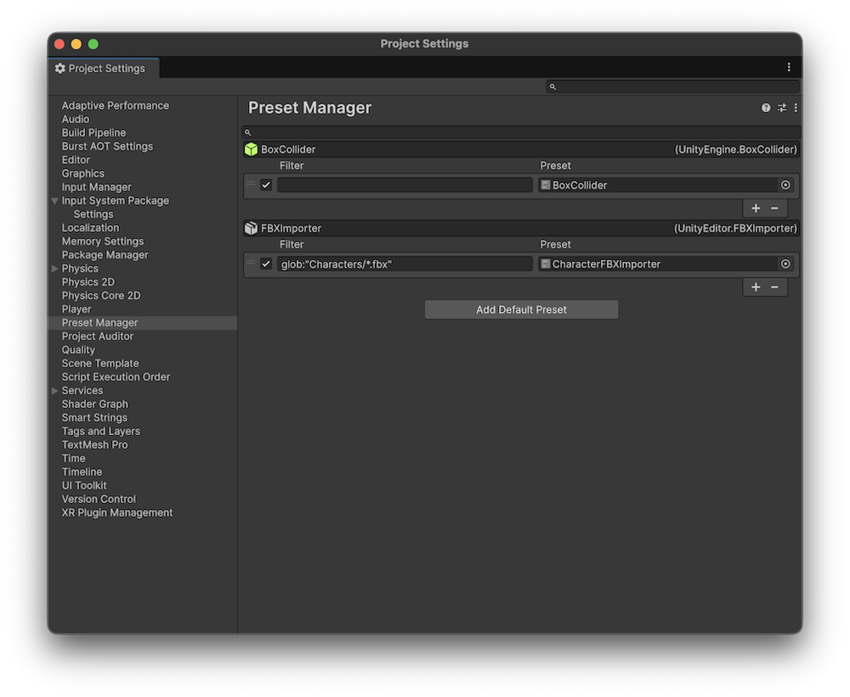
Task: Remove a preset entry under FBXImporter
Action: 775,287
